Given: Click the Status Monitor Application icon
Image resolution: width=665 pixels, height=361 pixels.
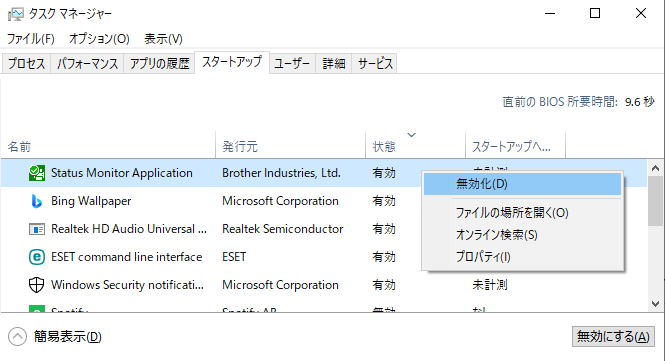Looking at the screenshot, I should coord(37,173).
